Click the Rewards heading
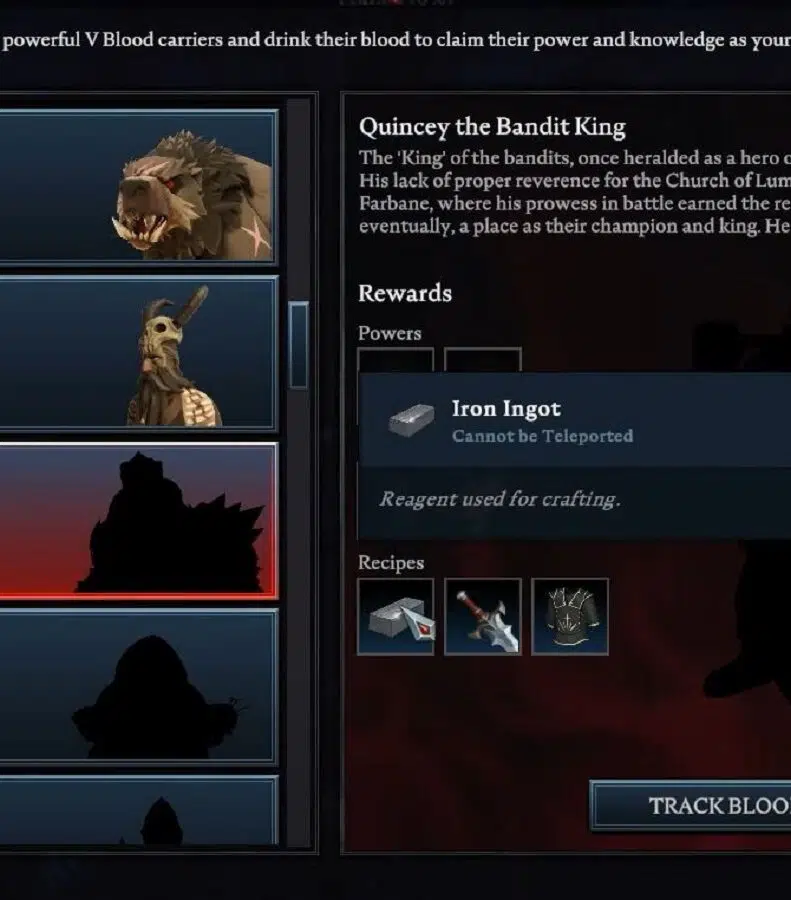Viewport: 791px width, 900px height. (405, 293)
